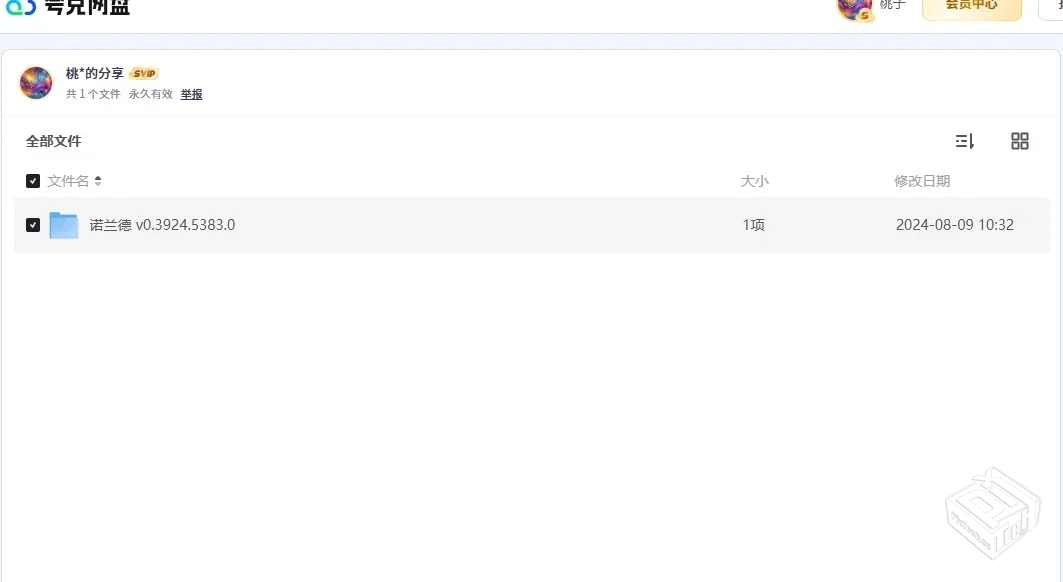Screen dimensions: 1063x582
Task: Click the 2024-08-09 modified date text
Action: [956, 224]
